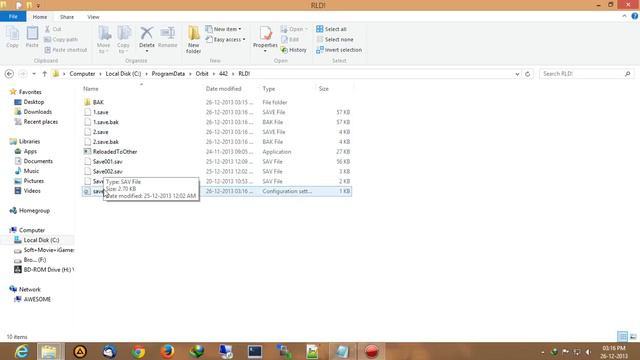Select BD-ROM Drive (H:) in sidebar
This screenshot has width=640, height=360.
pos(49,270)
